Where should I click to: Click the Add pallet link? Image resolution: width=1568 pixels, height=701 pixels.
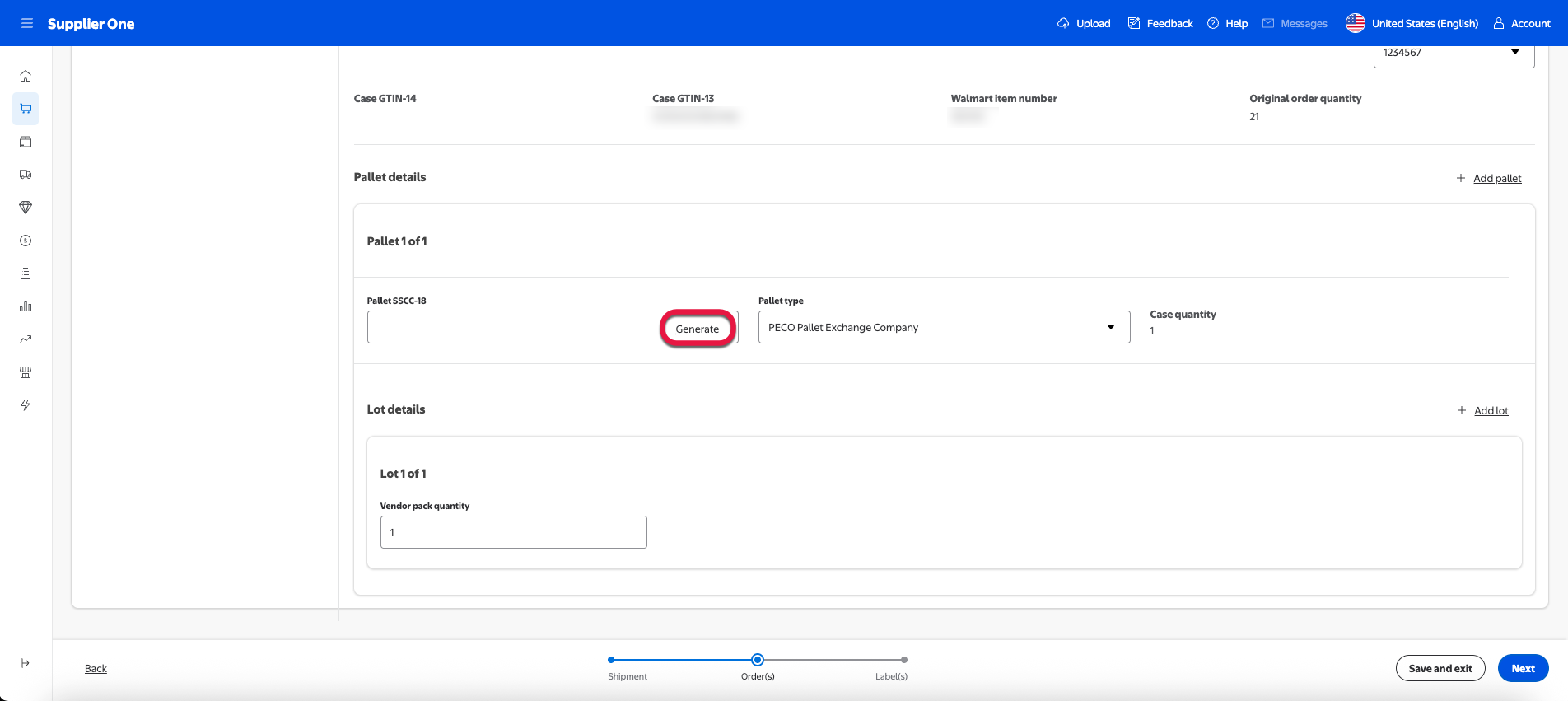[x=1496, y=179]
